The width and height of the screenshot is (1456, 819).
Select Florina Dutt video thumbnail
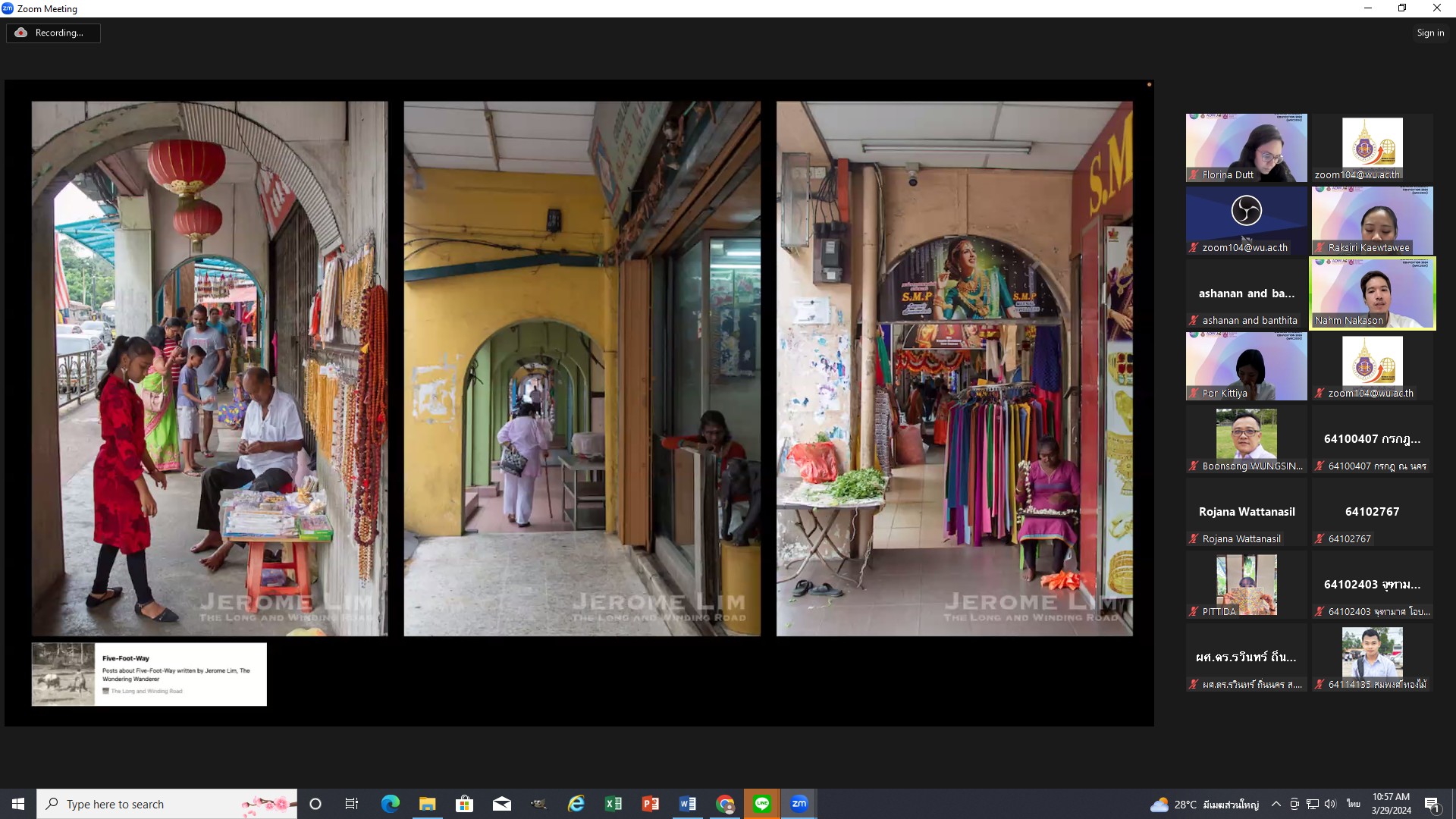[x=1246, y=147]
